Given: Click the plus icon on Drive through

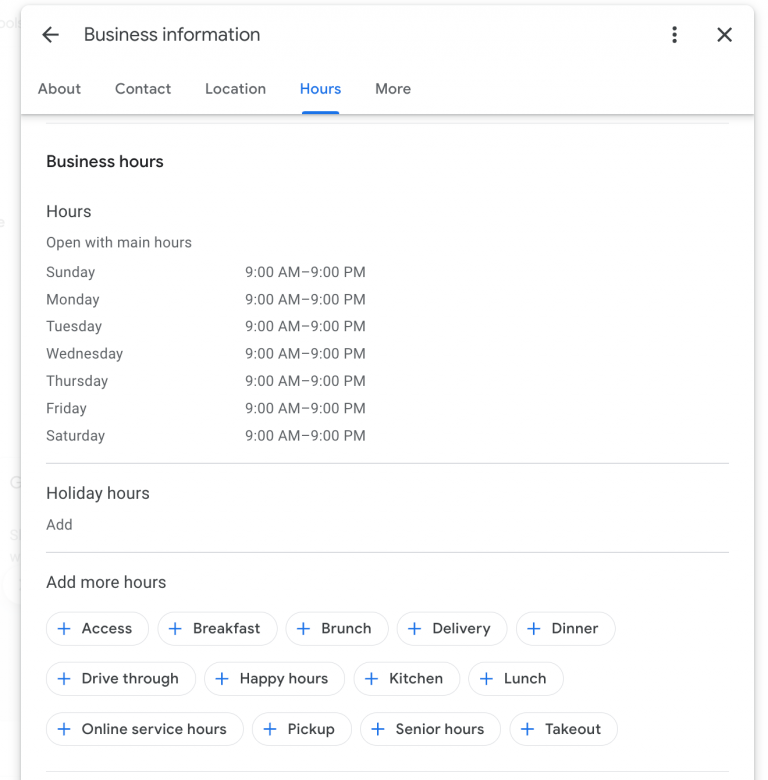Looking at the screenshot, I should point(64,679).
